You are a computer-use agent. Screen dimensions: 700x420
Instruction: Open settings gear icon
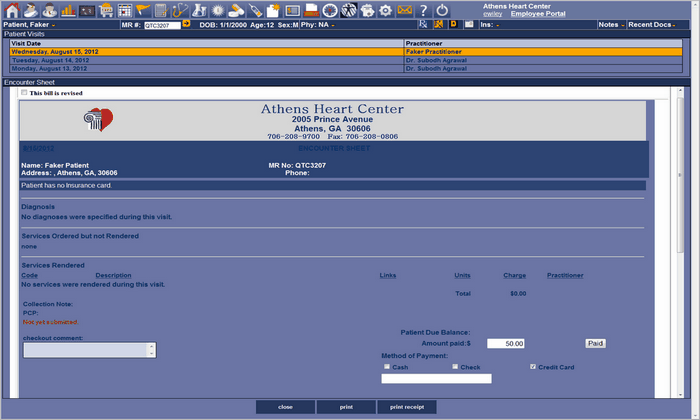(385, 10)
